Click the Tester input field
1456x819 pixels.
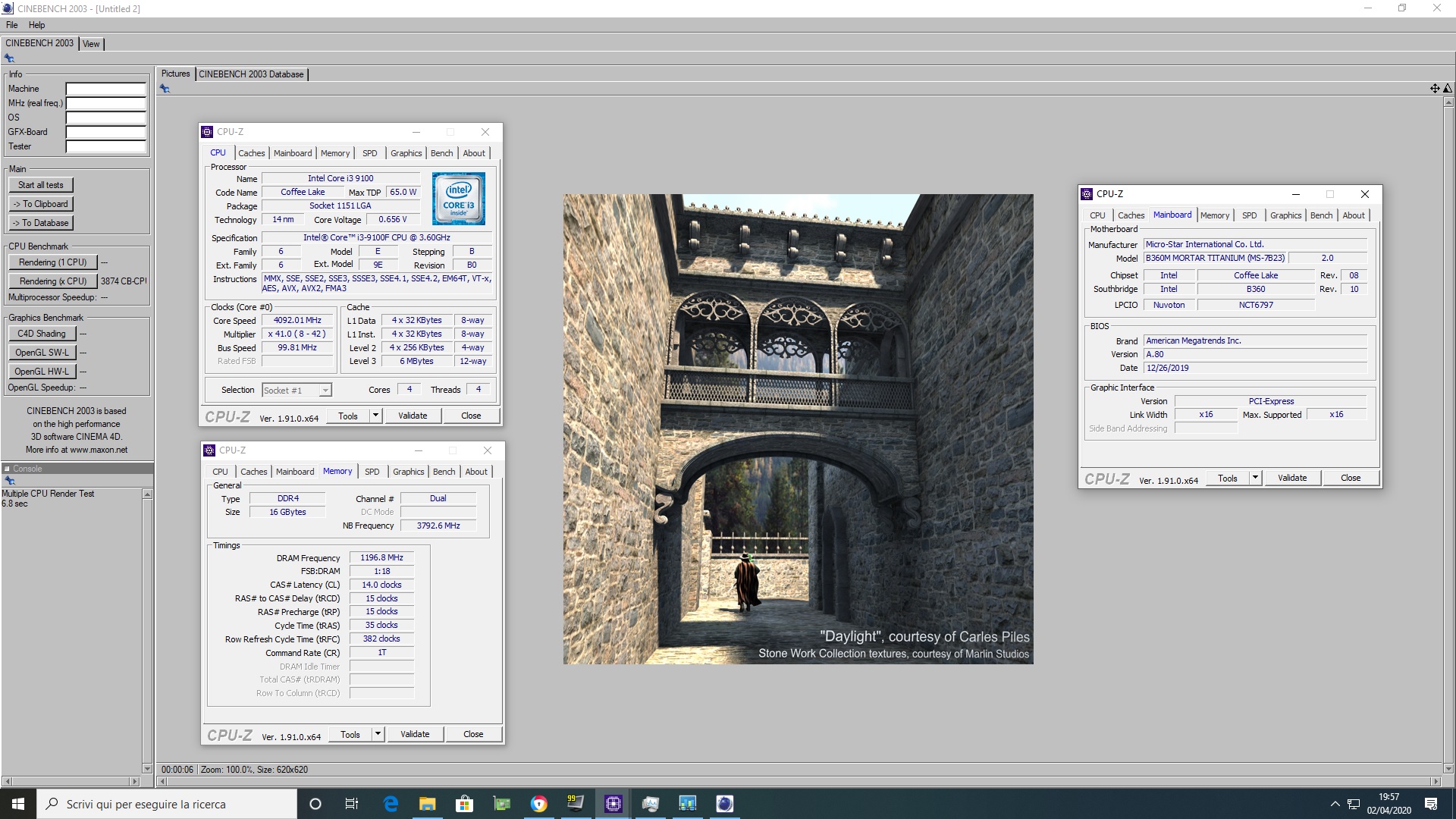105,146
